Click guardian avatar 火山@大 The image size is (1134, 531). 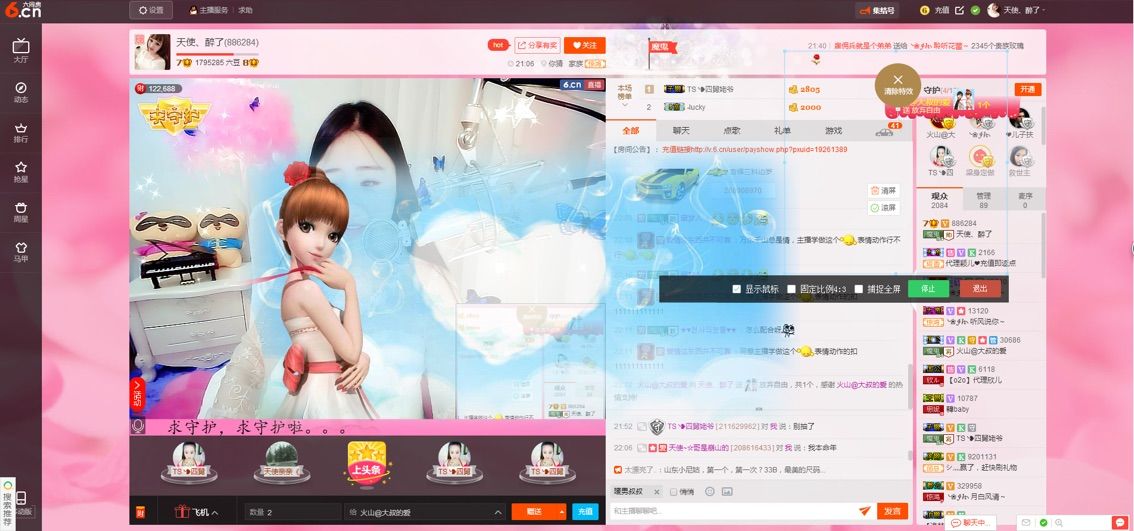coord(940,122)
